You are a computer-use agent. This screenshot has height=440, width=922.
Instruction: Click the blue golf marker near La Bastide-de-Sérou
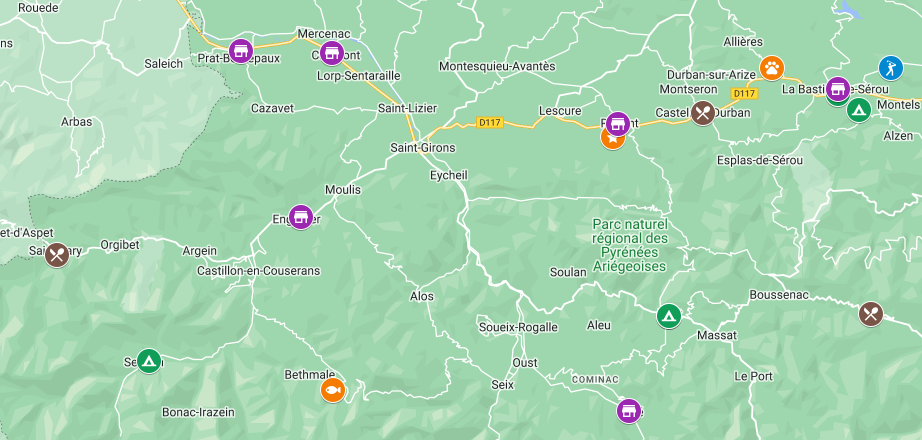coord(891,68)
